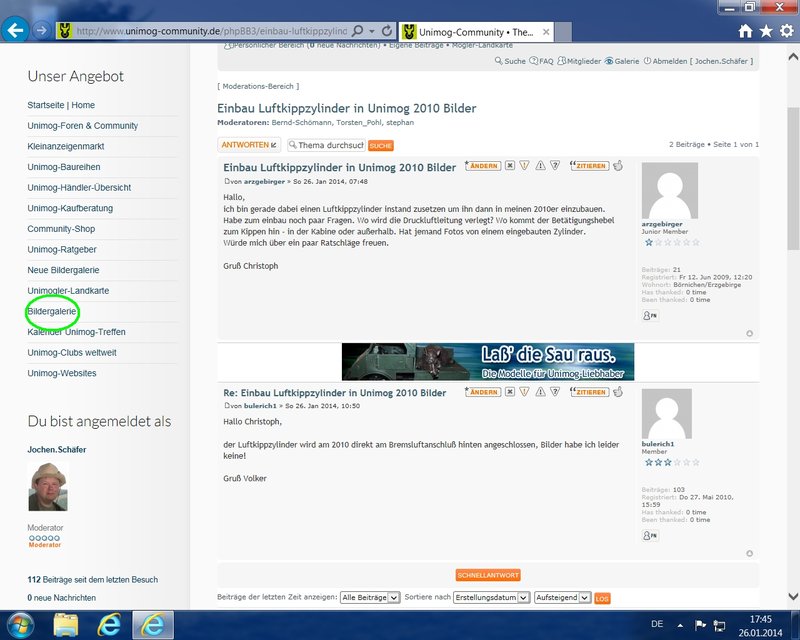This screenshot has height=640, width=800.
Task: Click the delete post icon in first post
Action: 510,166
